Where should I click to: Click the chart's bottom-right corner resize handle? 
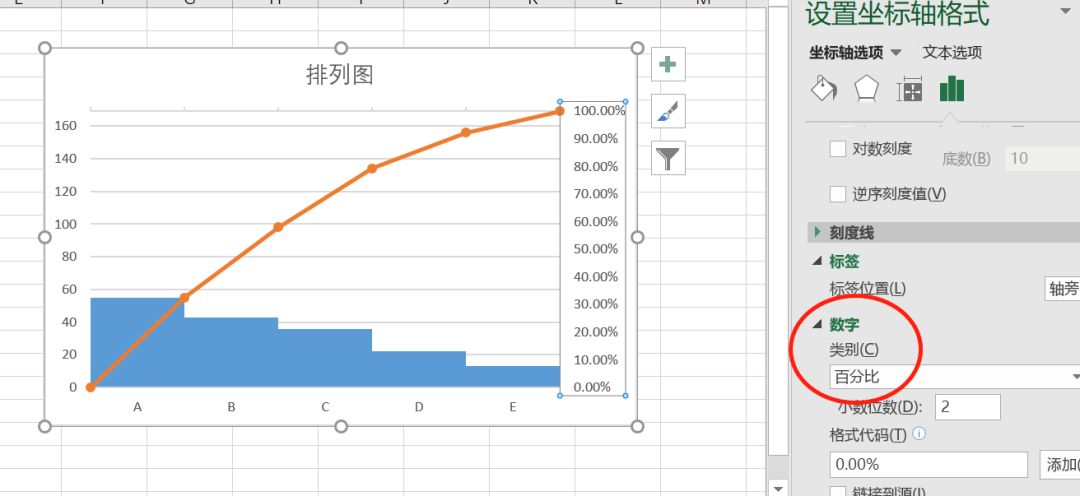coord(637,426)
